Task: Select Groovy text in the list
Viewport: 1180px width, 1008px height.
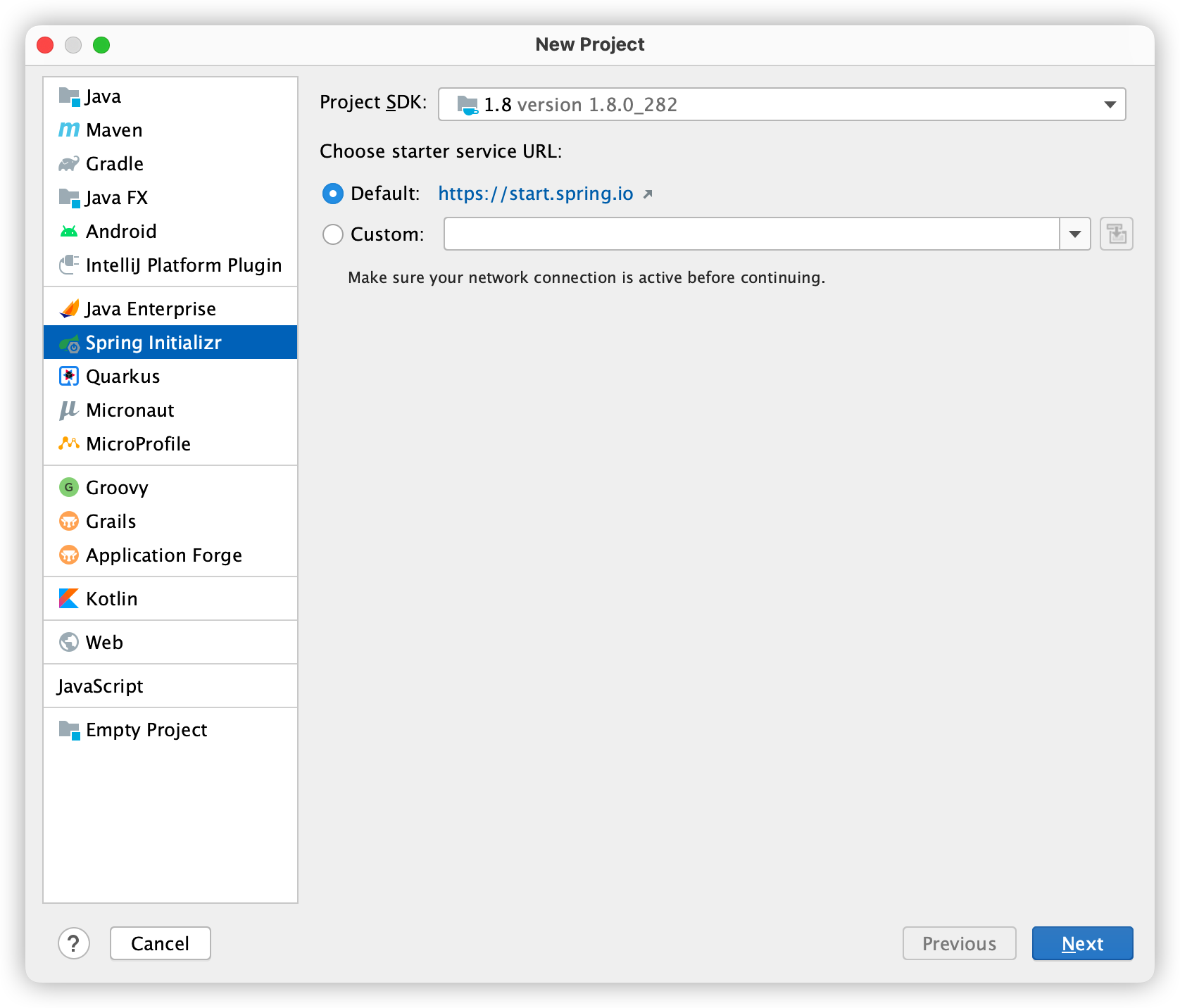Action: (117, 488)
